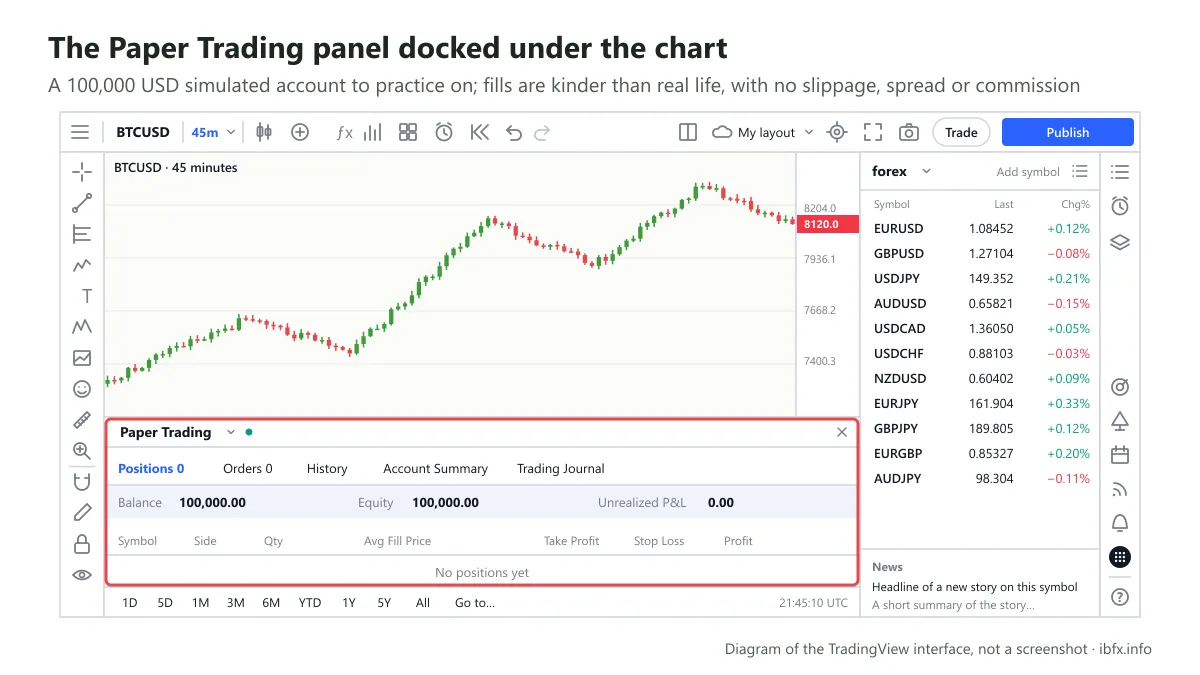
Task: Select the XABCD pattern tool
Action: pyautogui.click(x=82, y=326)
